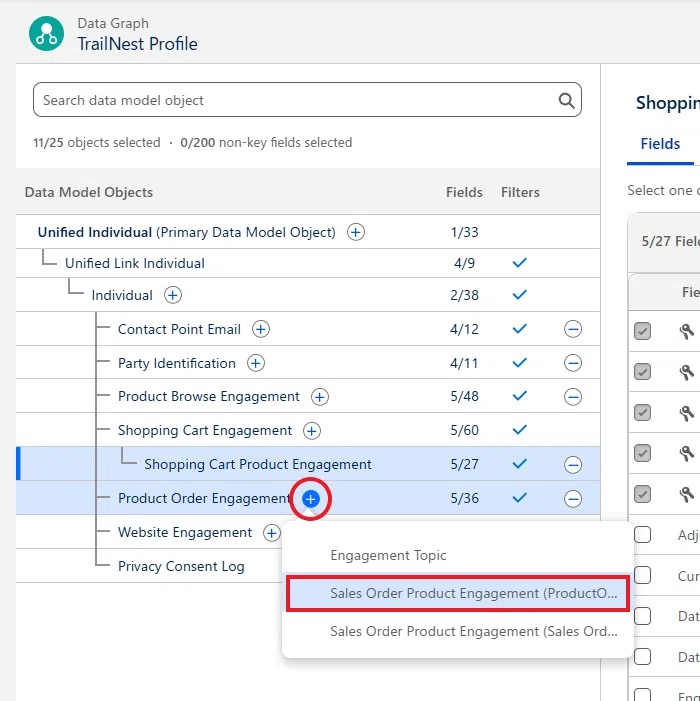Remove Shopping Cart Product Engagement with minus
This screenshot has width=700, height=701.
pyautogui.click(x=573, y=465)
